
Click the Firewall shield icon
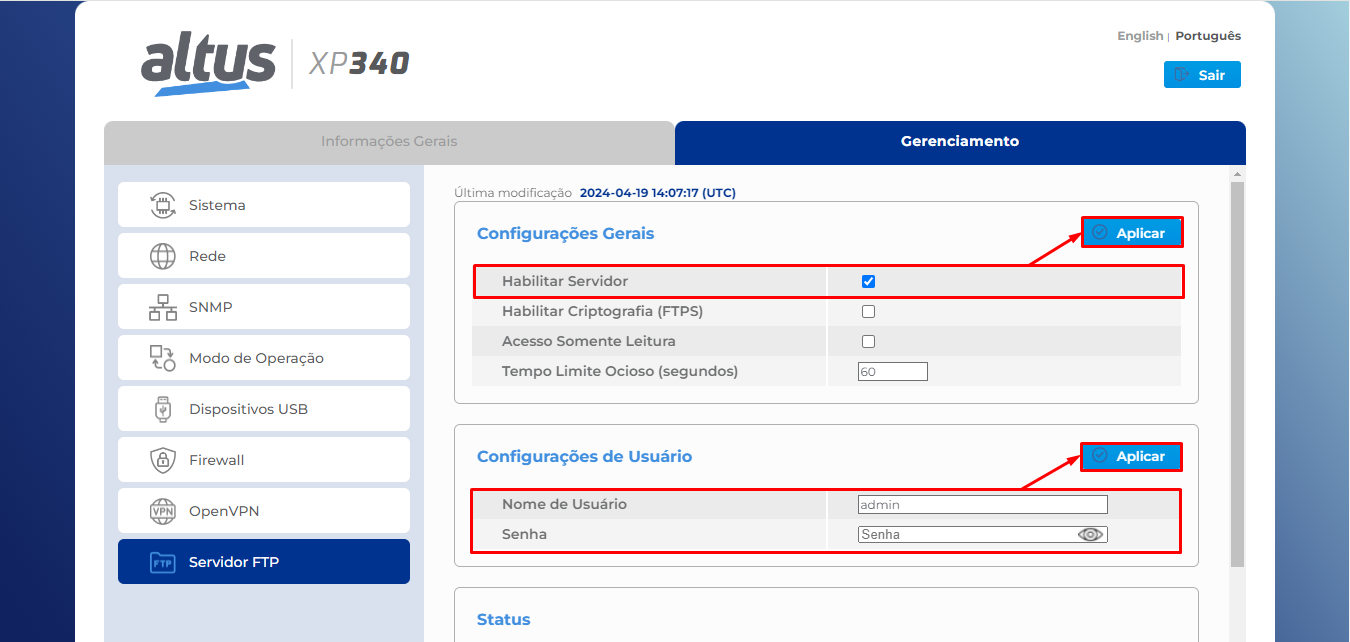coord(162,460)
